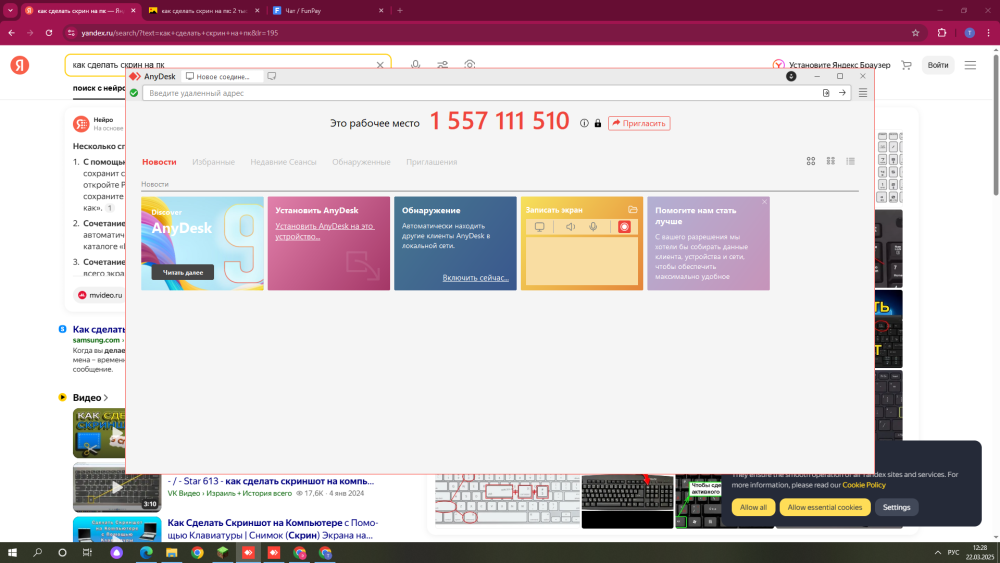Click Установить AnyDesk на это устройство link
1000x563 pixels.
(x=325, y=231)
